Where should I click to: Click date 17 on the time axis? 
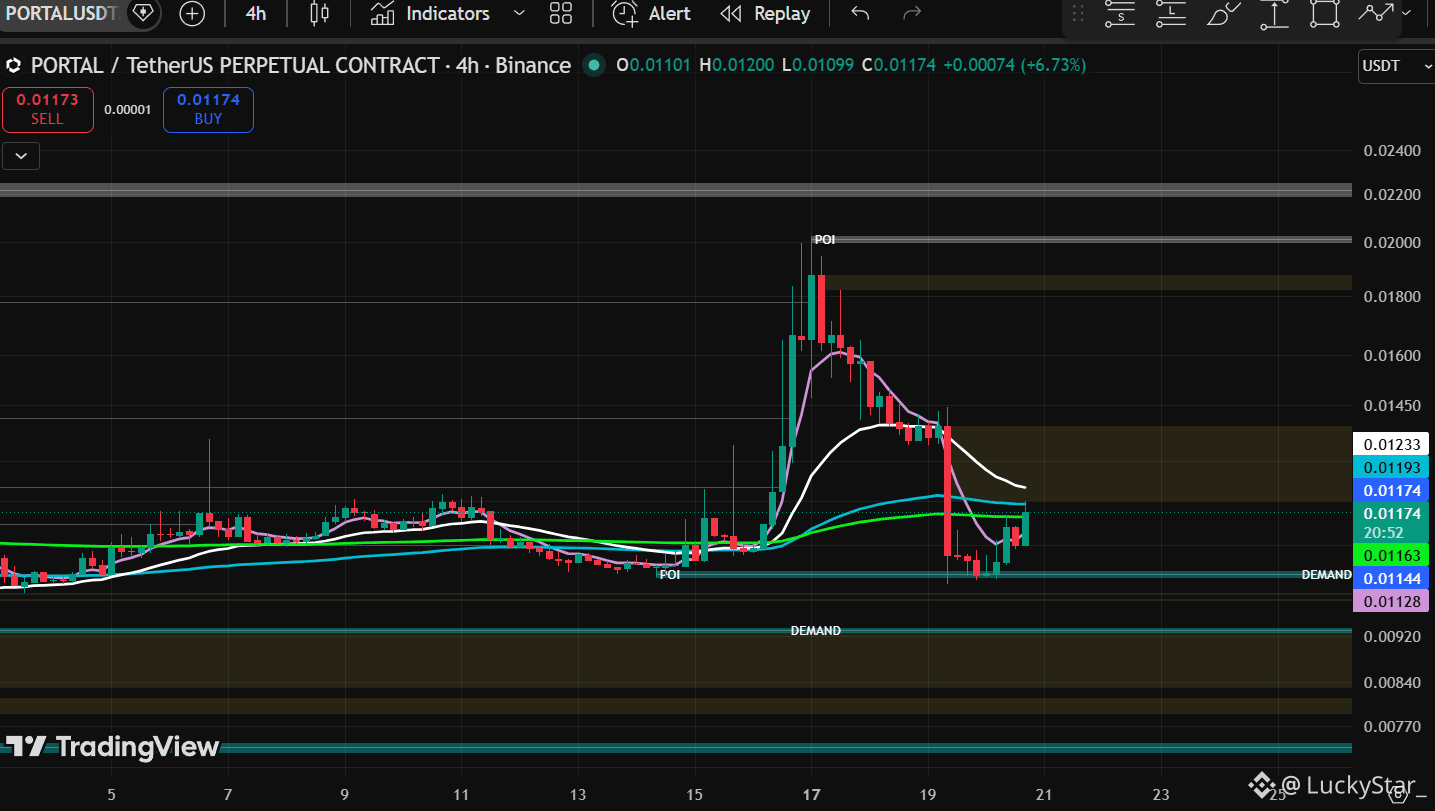pyautogui.click(x=811, y=796)
